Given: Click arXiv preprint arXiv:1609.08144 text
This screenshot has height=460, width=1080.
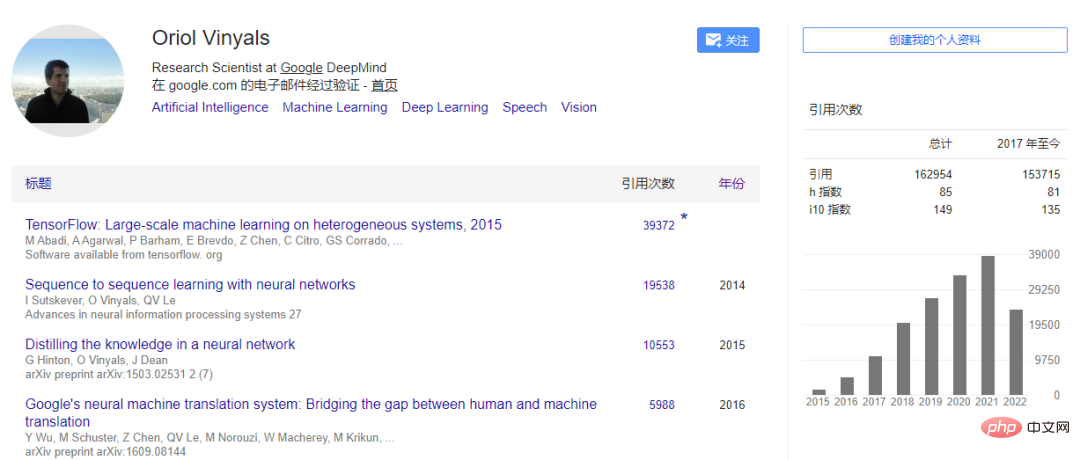Looking at the screenshot, I should pyautogui.click(x=105, y=452).
